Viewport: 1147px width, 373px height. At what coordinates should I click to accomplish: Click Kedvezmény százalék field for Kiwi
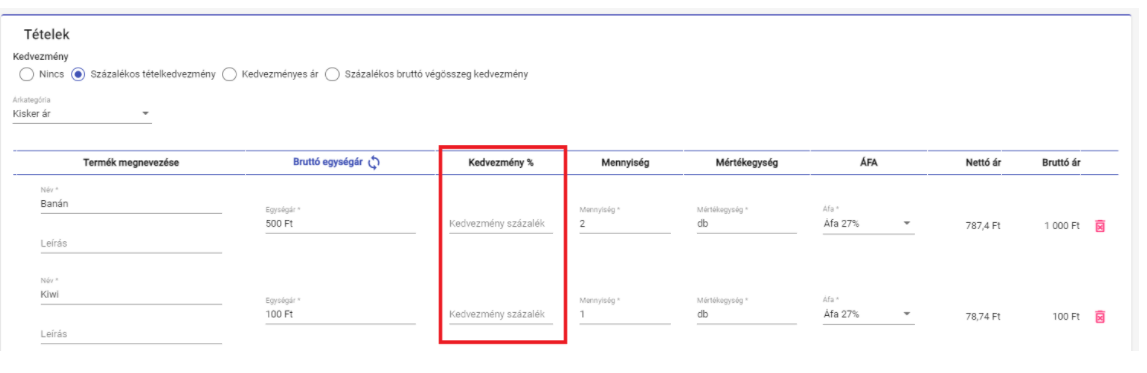click(x=501, y=314)
